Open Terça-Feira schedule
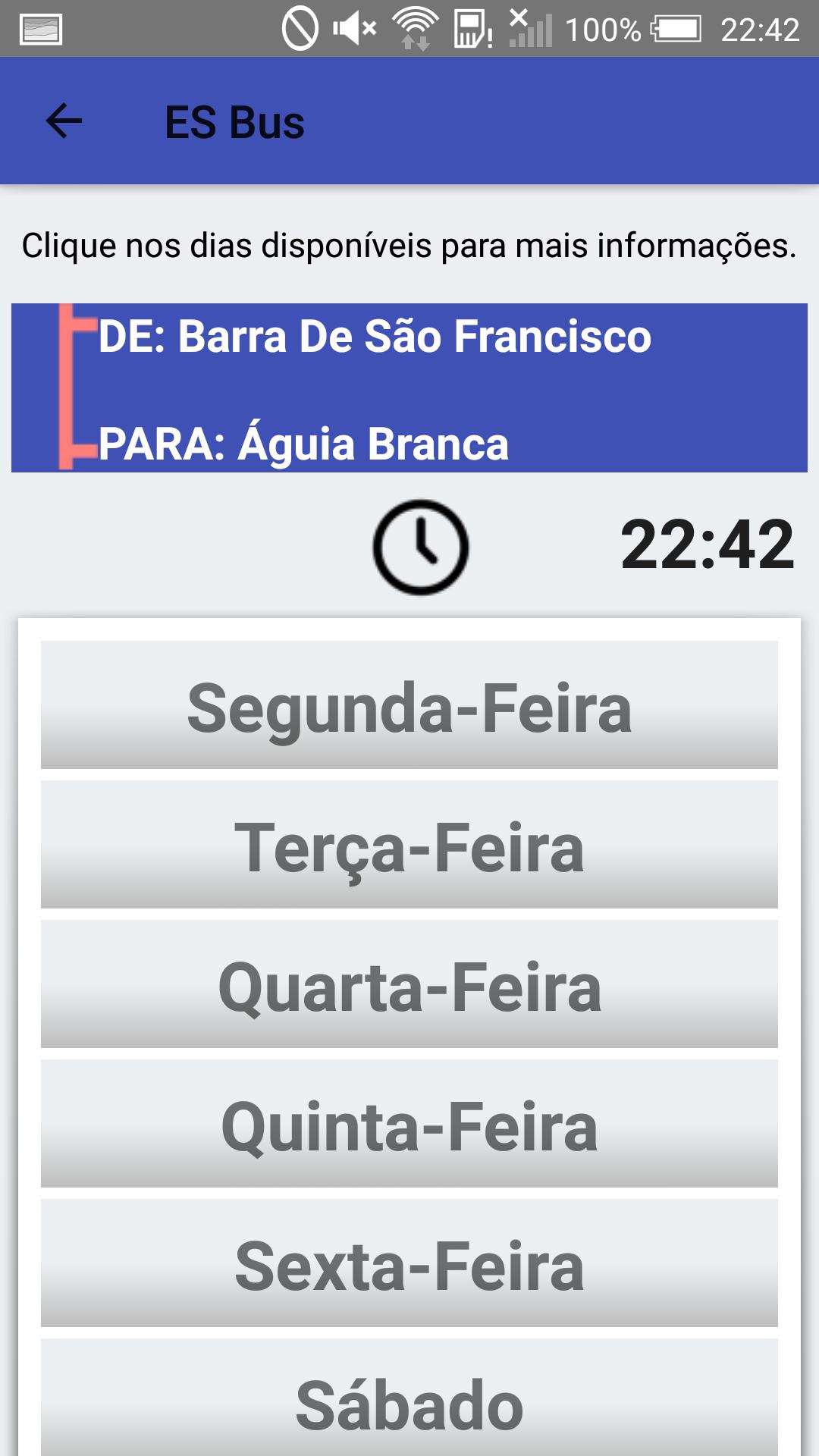This screenshot has height=1456, width=819. point(409,845)
